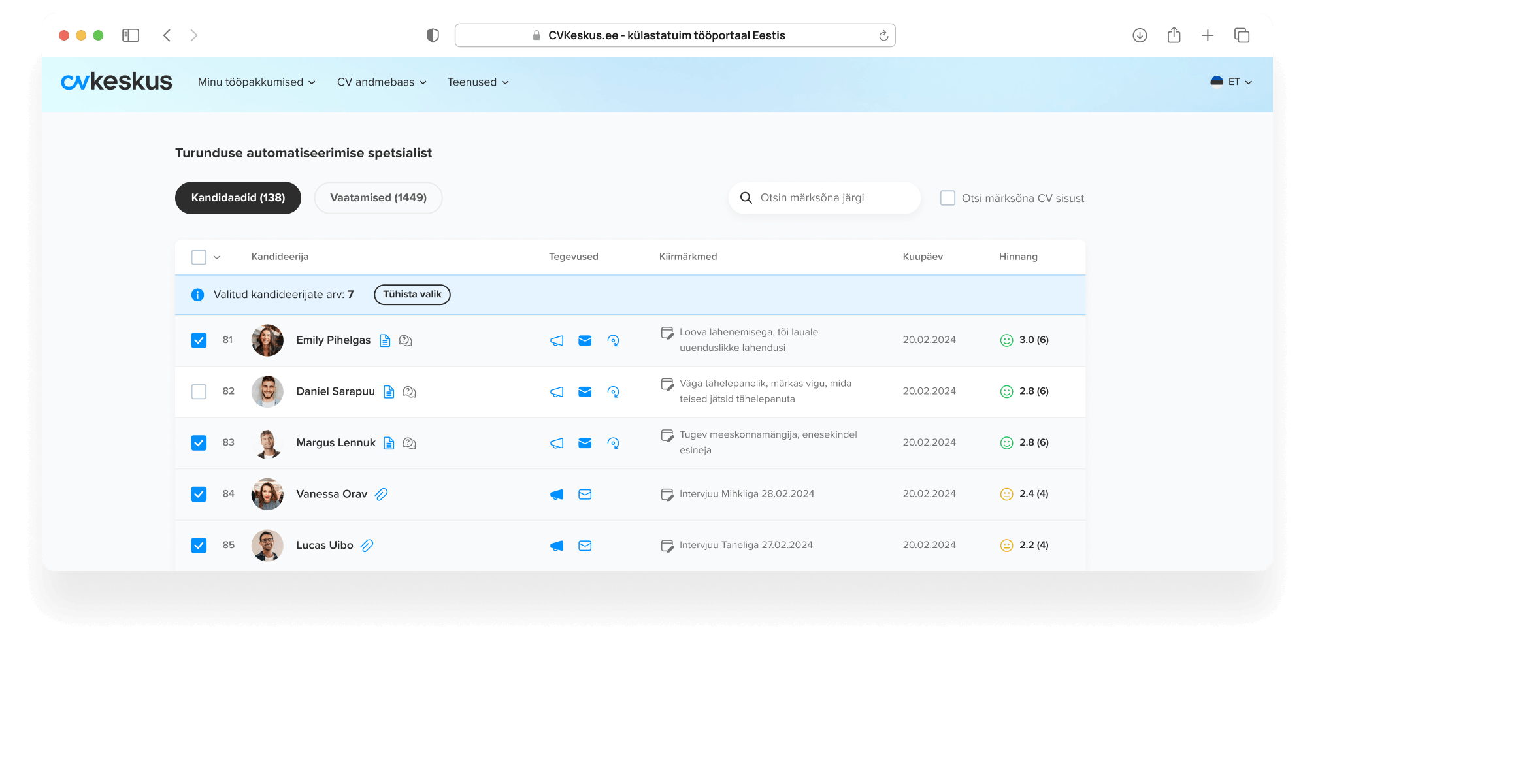This screenshot has height=784, width=1533.
Task: Edit the note icon on Lucas Uibo's row
Action: (667, 546)
